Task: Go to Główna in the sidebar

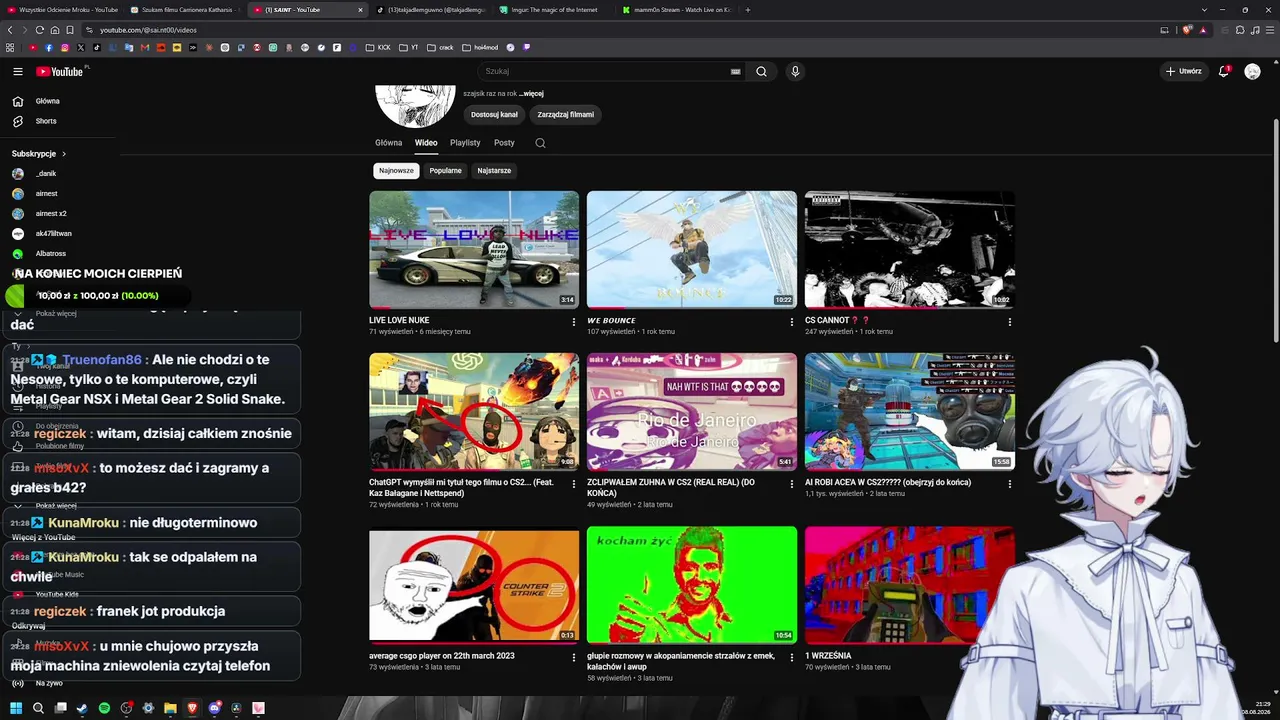Action: pyautogui.click(x=58, y=101)
